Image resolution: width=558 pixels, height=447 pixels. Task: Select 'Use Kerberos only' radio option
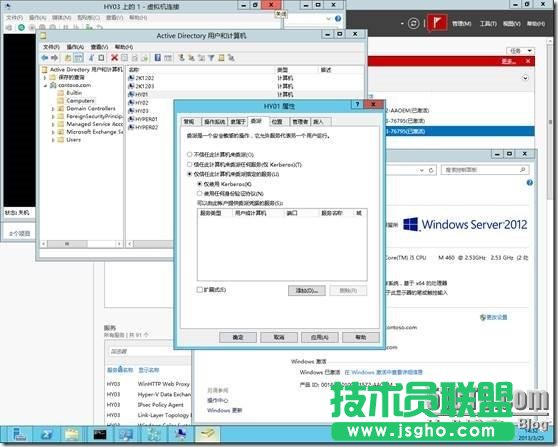click(x=200, y=184)
